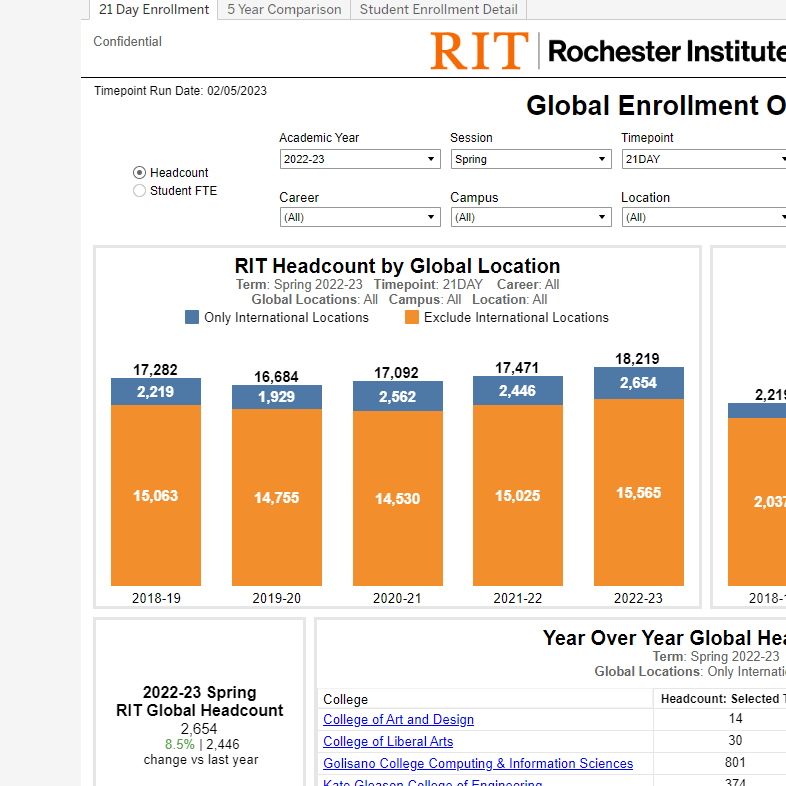Viewport: 786px width, 786px height.
Task: Open the Session dropdown set to Spring
Action: tap(530, 159)
